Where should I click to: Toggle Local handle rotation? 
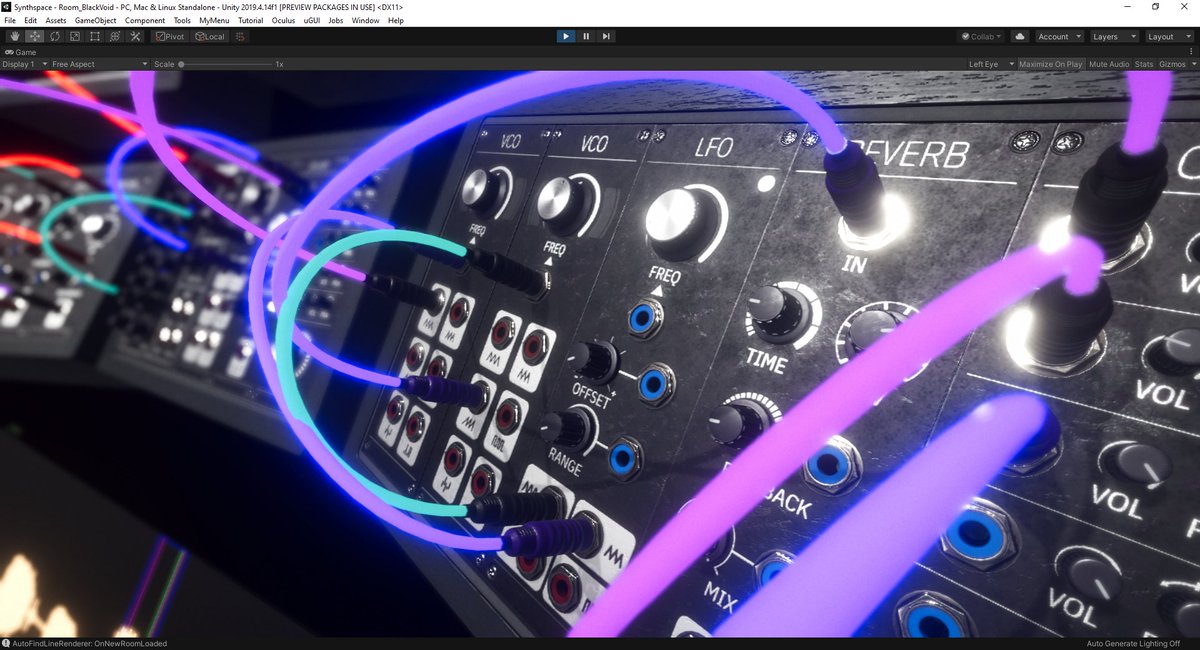[210, 36]
